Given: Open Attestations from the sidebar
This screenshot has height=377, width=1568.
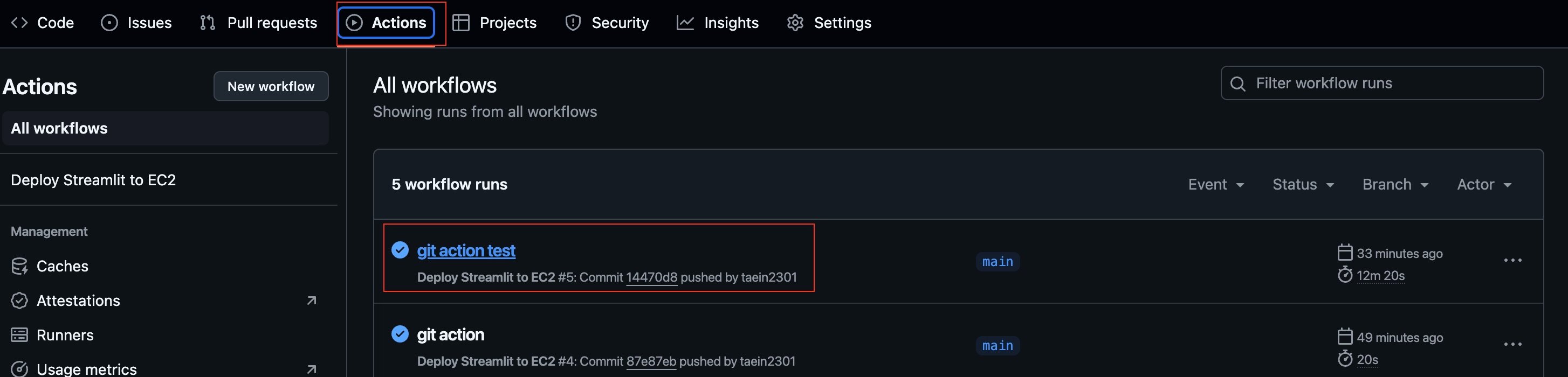Looking at the screenshot, I should [x=78, y=301].
